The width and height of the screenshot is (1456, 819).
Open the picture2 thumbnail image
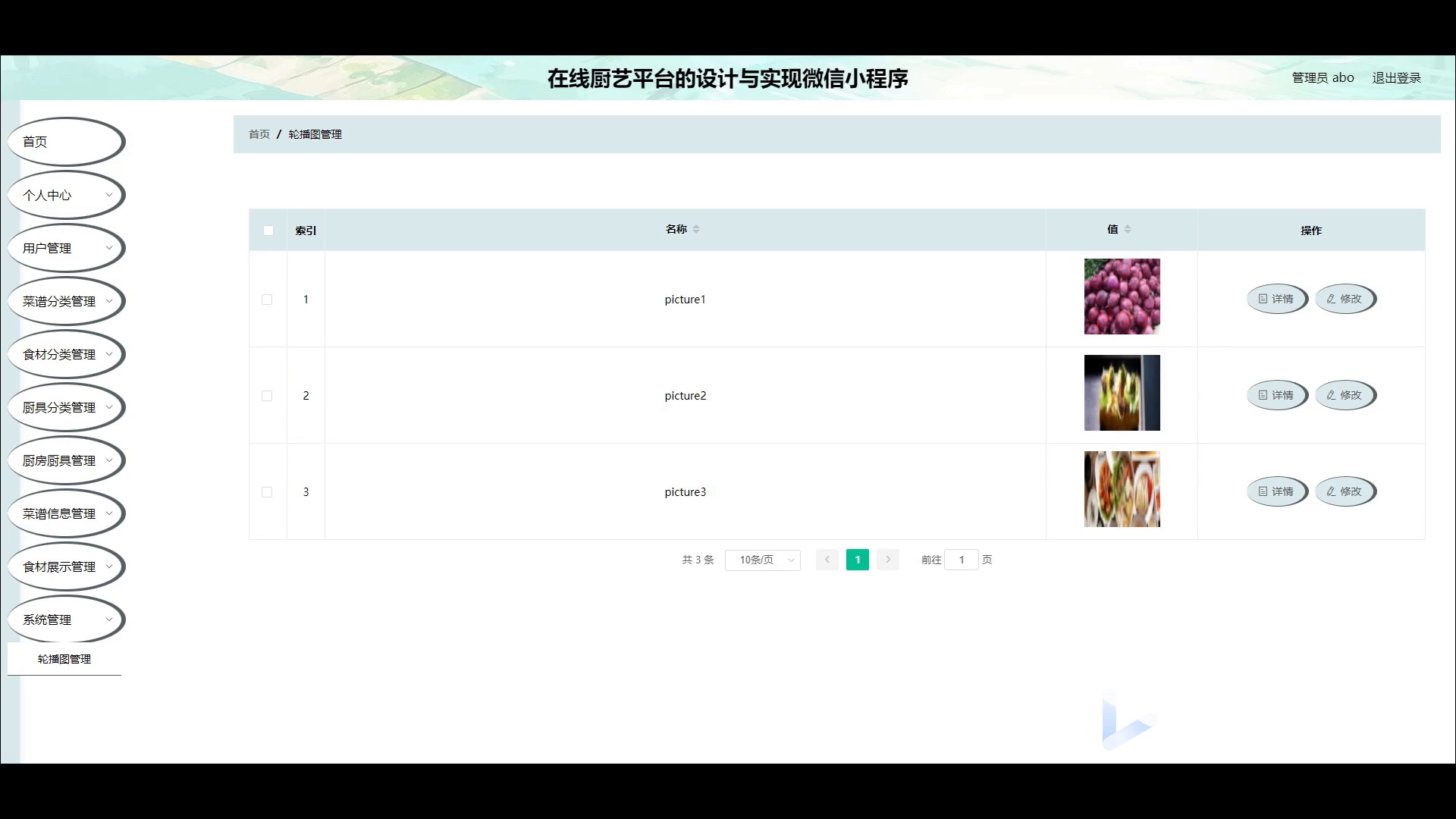tap(1122, 393)
